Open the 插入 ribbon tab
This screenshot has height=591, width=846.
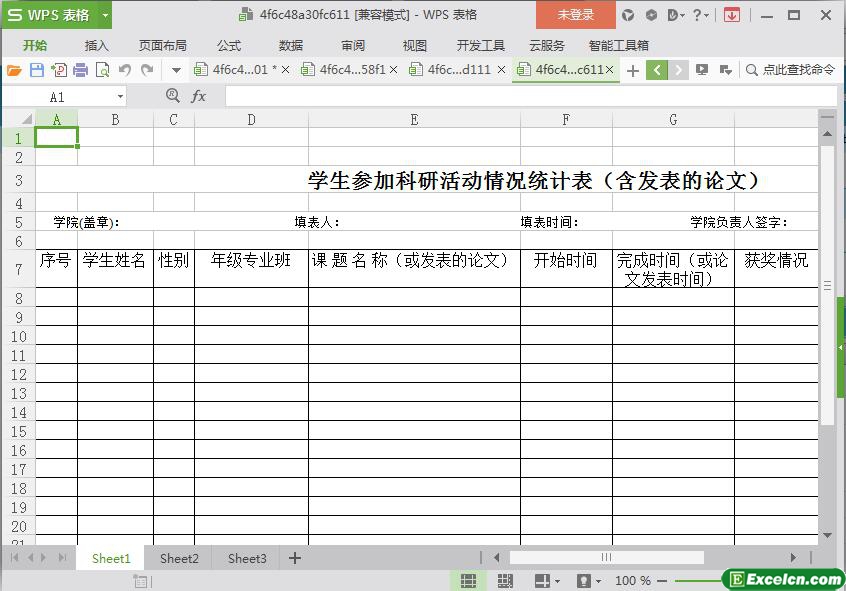(97, 45)
